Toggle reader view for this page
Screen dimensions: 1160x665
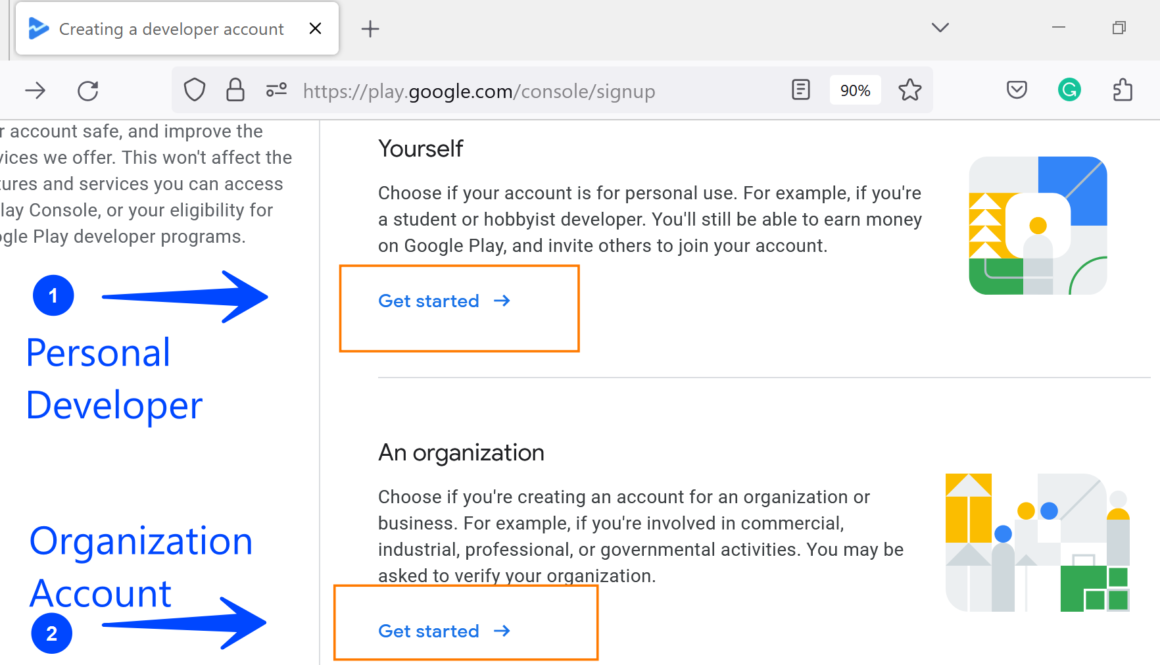click(x=800, y=91)
